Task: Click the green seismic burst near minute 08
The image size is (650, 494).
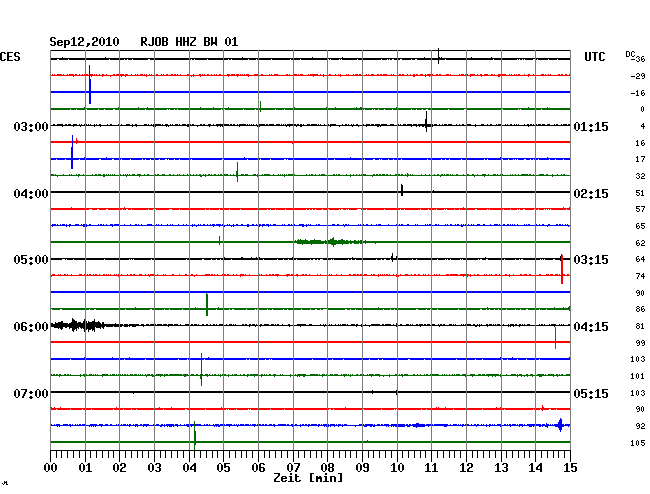Action: [x=330, y=242]
